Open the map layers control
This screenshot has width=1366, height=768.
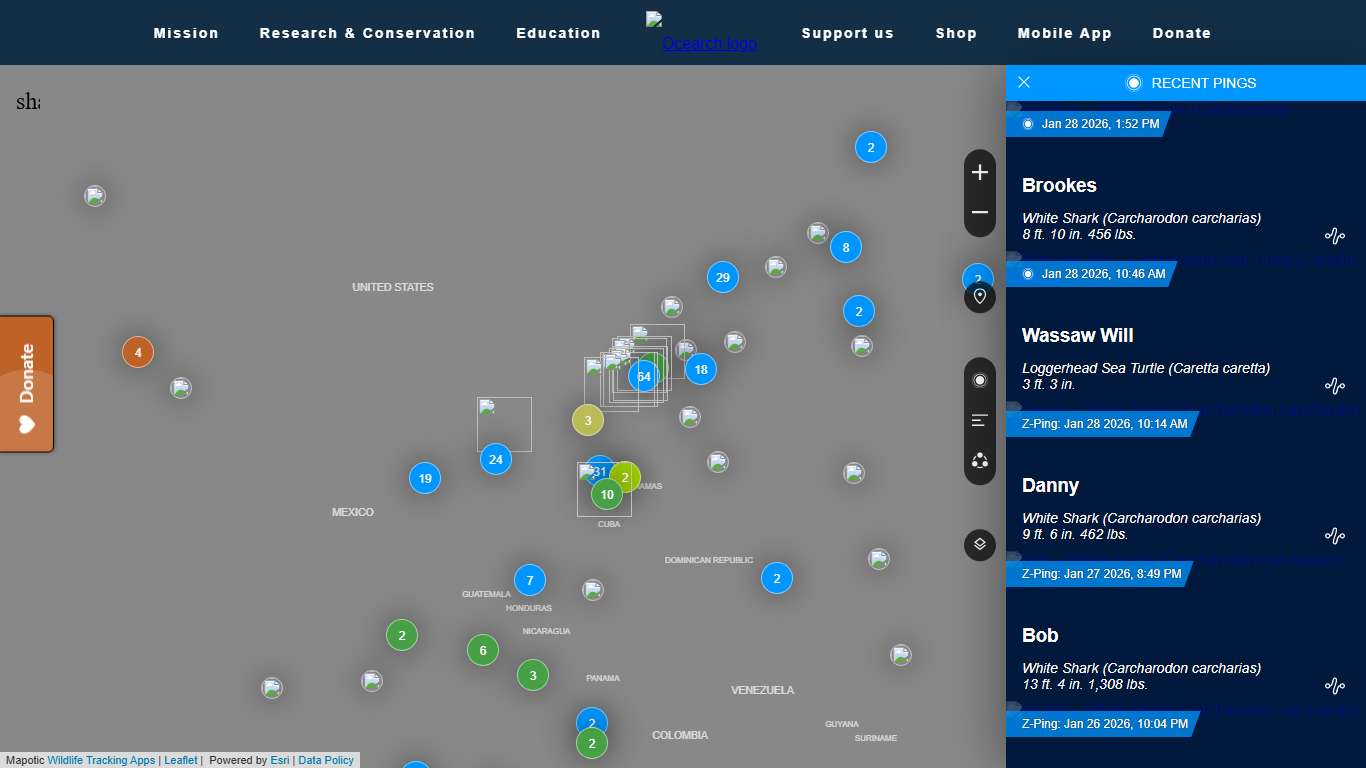pyautogui.click(x=980, y=545)
